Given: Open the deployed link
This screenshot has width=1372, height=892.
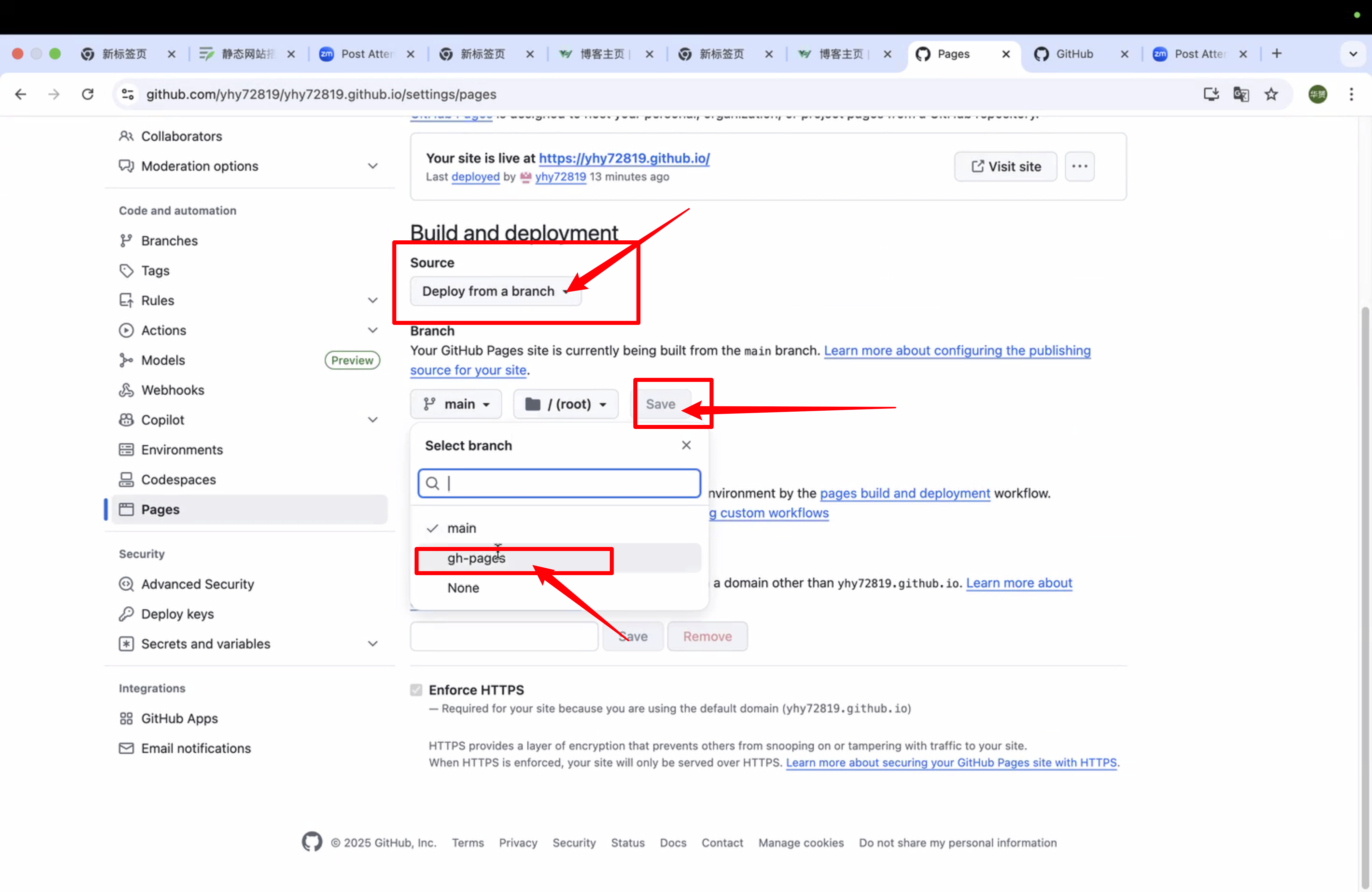Looking at the screenshot, I should 476,177.
